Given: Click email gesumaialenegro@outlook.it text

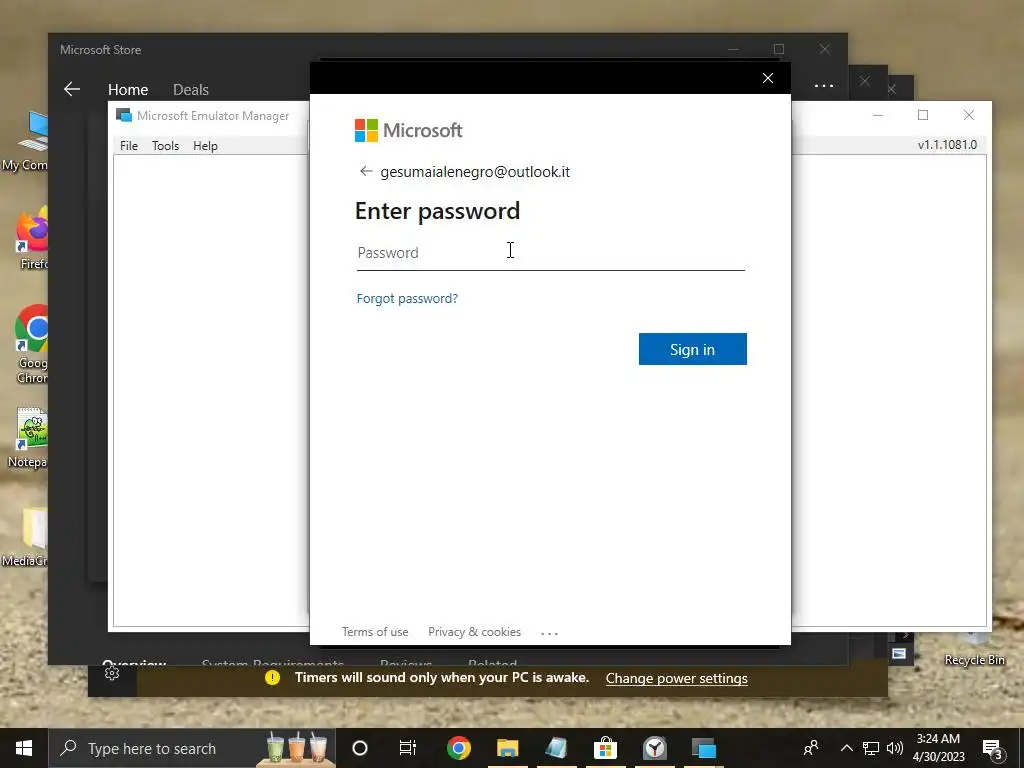Looking at the screenshot, I should click(x=475, y=172).
